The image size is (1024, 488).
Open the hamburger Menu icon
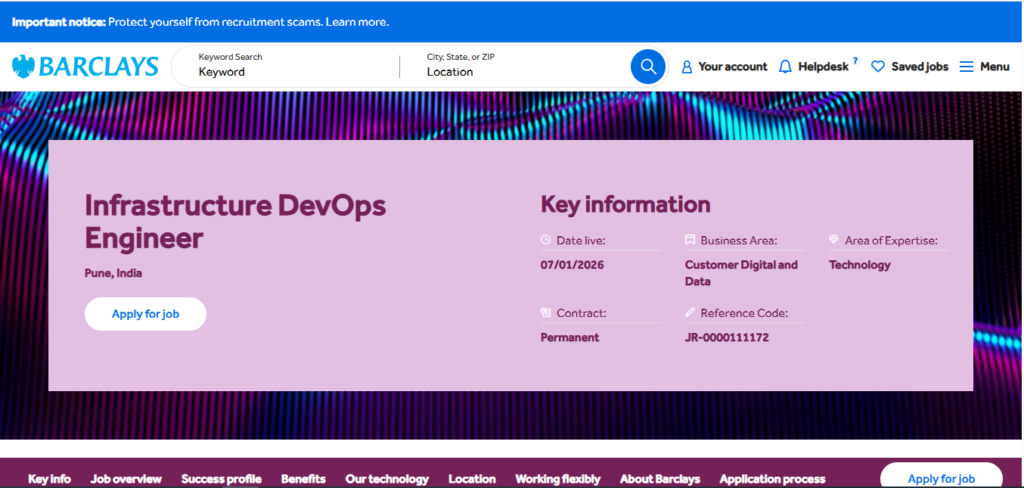[967, 67]
